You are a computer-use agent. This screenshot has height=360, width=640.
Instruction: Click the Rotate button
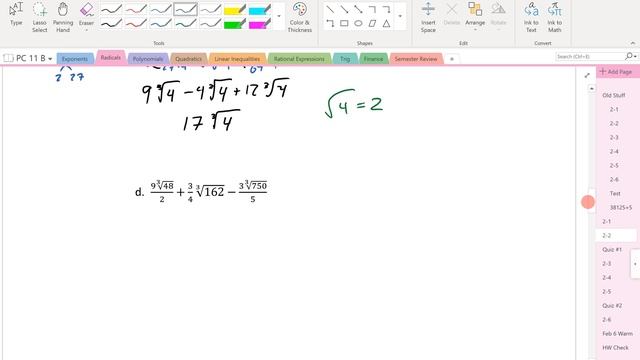[x=498, y=17]
